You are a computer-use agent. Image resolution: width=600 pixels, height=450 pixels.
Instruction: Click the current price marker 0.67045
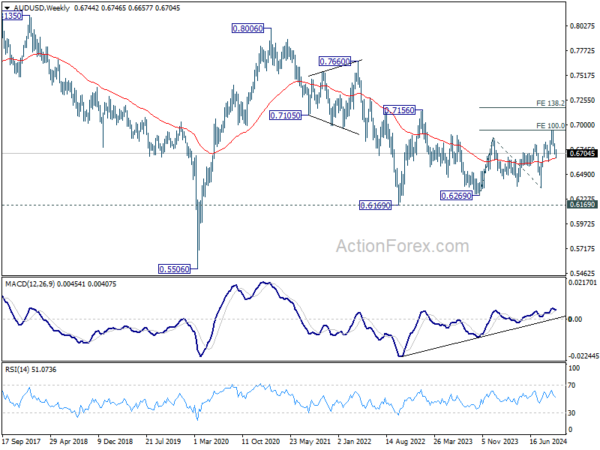click(582, 153)
